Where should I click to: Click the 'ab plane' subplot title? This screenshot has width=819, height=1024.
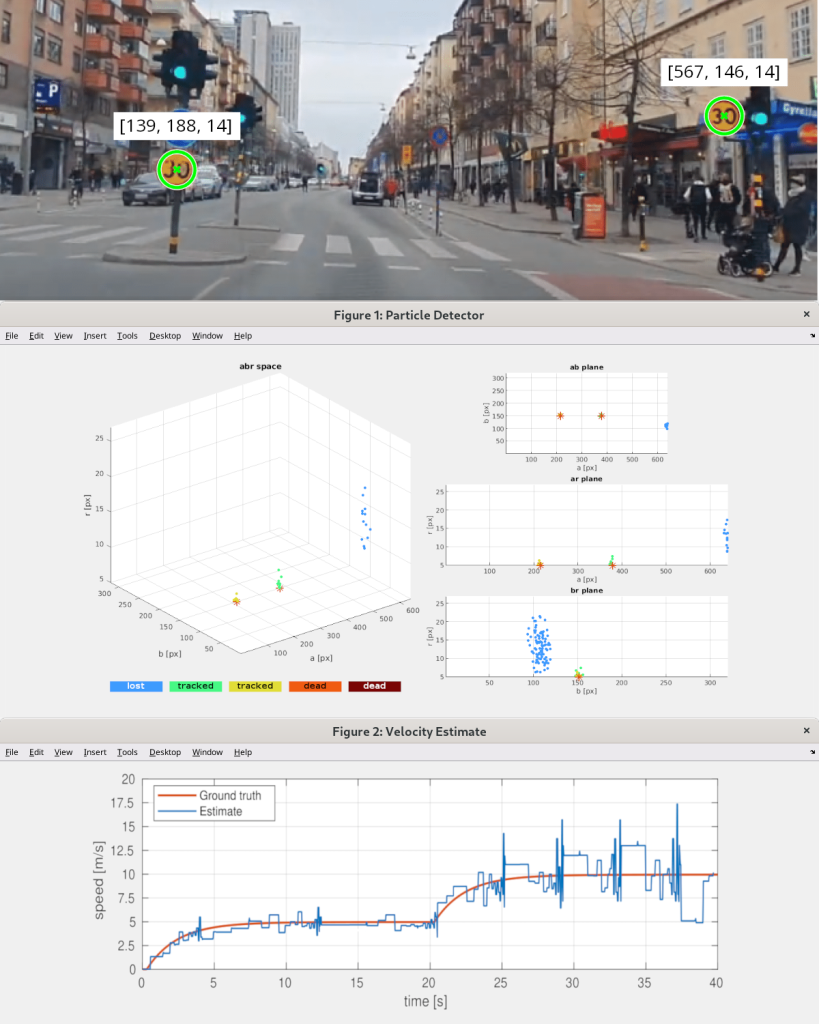click(587, 367)
